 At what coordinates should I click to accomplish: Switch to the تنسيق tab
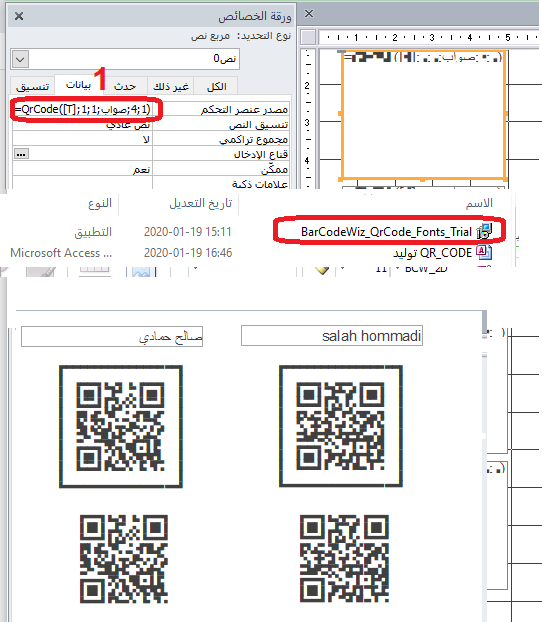point(33,86)
